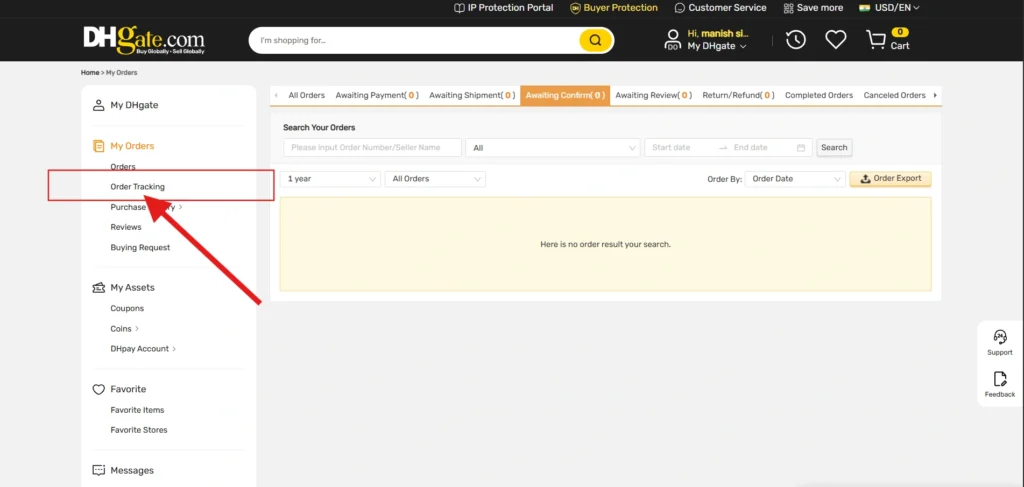Click the My DHgate person icon in sidebar
The height and width of the screenshot is (487, 1024).
point(99,105)
